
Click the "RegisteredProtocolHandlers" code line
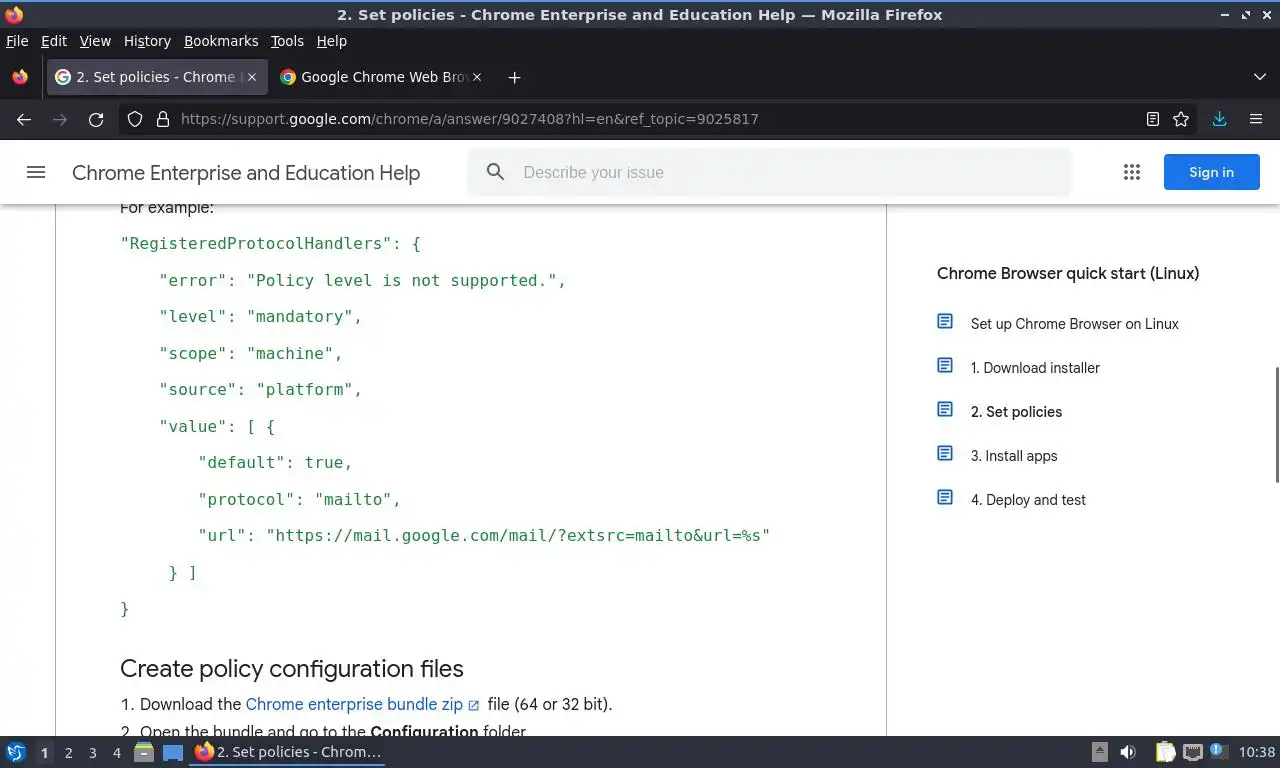[271, 243]
